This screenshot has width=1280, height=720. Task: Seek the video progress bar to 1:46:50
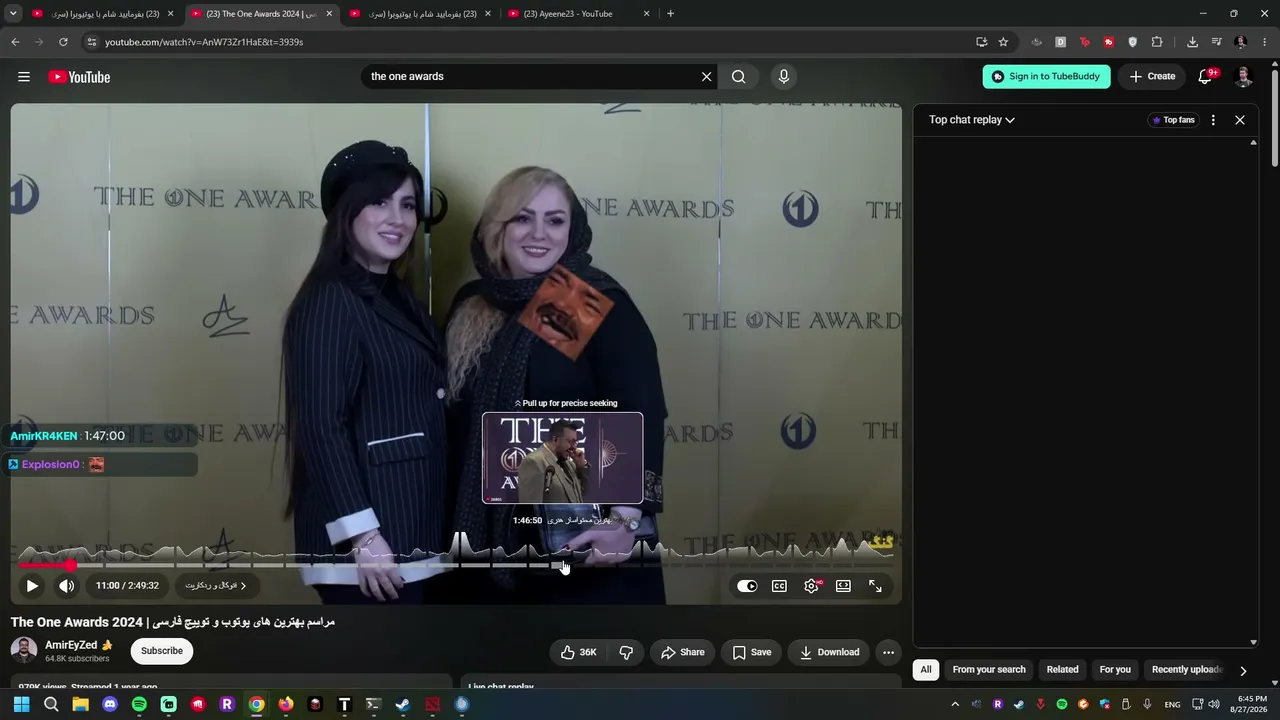563,566
